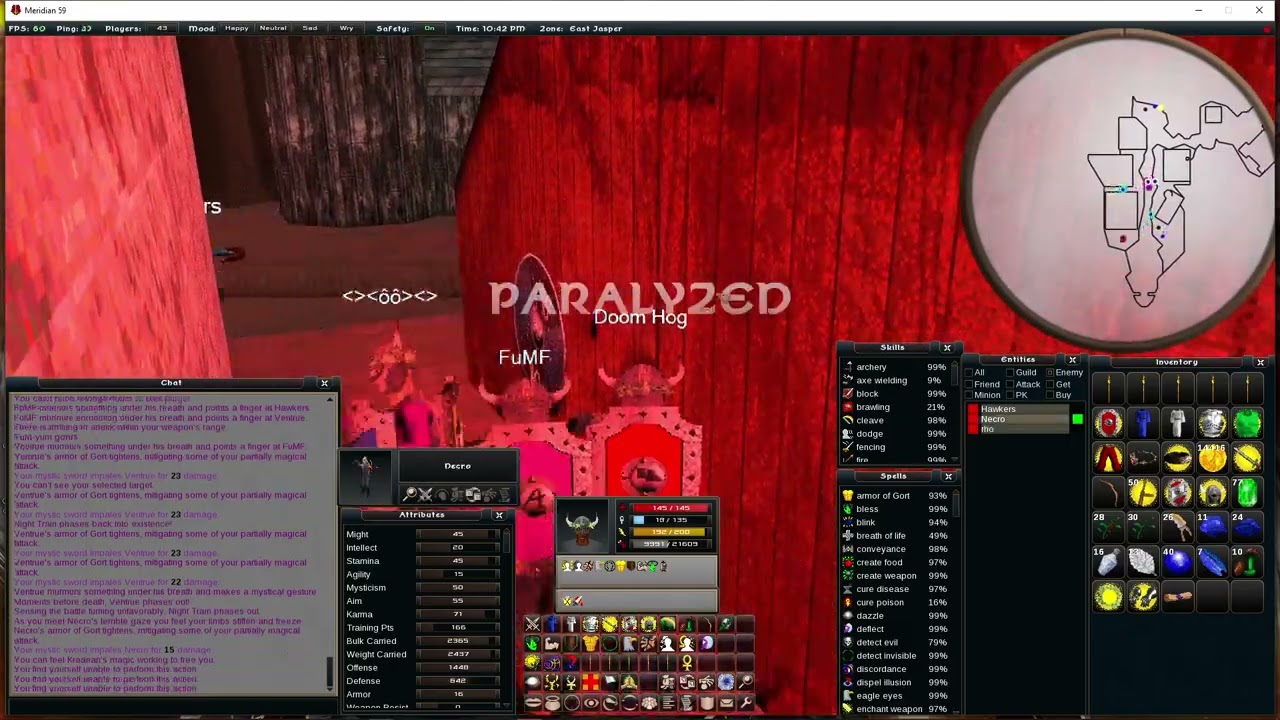Click the Spells list scroll-down arrow
The image size is (1280, 720).
click(955, 712)
